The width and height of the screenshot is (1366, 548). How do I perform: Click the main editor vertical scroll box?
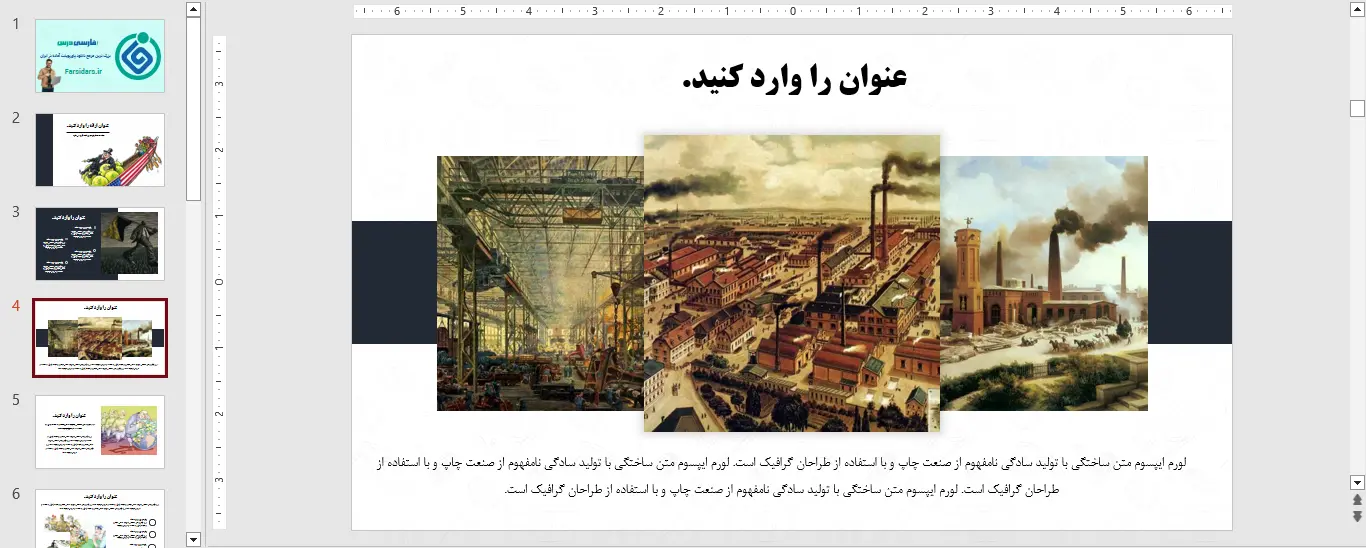(x=1357, y=108)
